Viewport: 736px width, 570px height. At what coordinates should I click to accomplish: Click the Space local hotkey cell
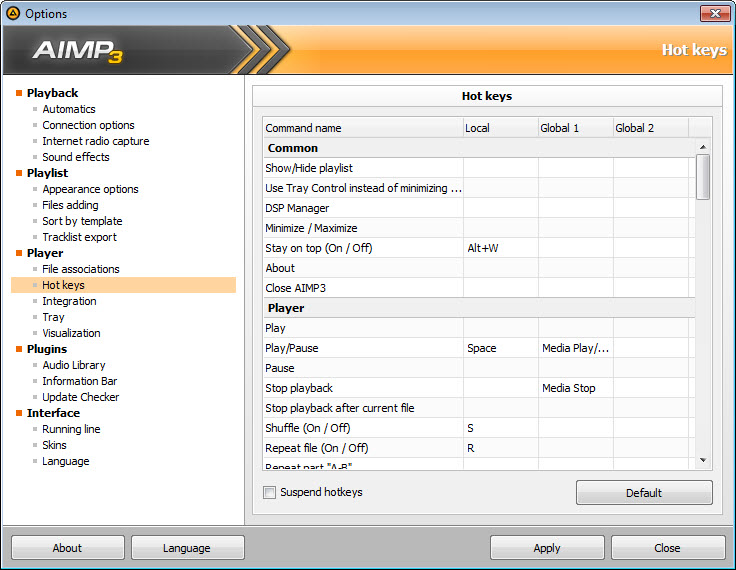500,348
